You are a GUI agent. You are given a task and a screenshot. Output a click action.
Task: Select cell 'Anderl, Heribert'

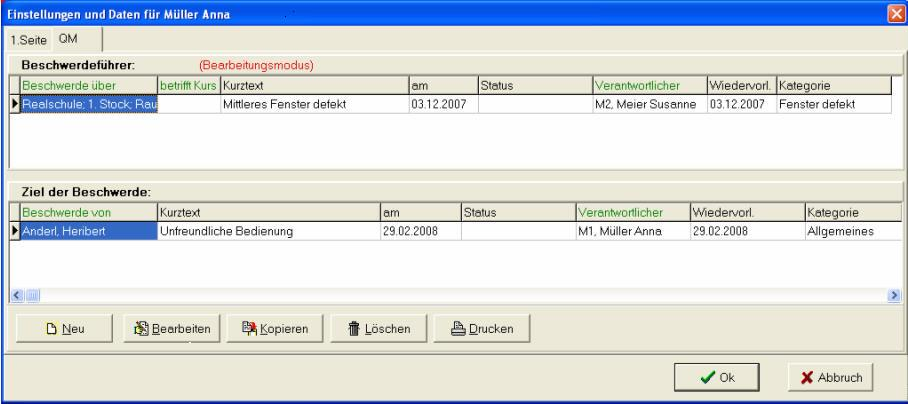(x=89, y=231)
